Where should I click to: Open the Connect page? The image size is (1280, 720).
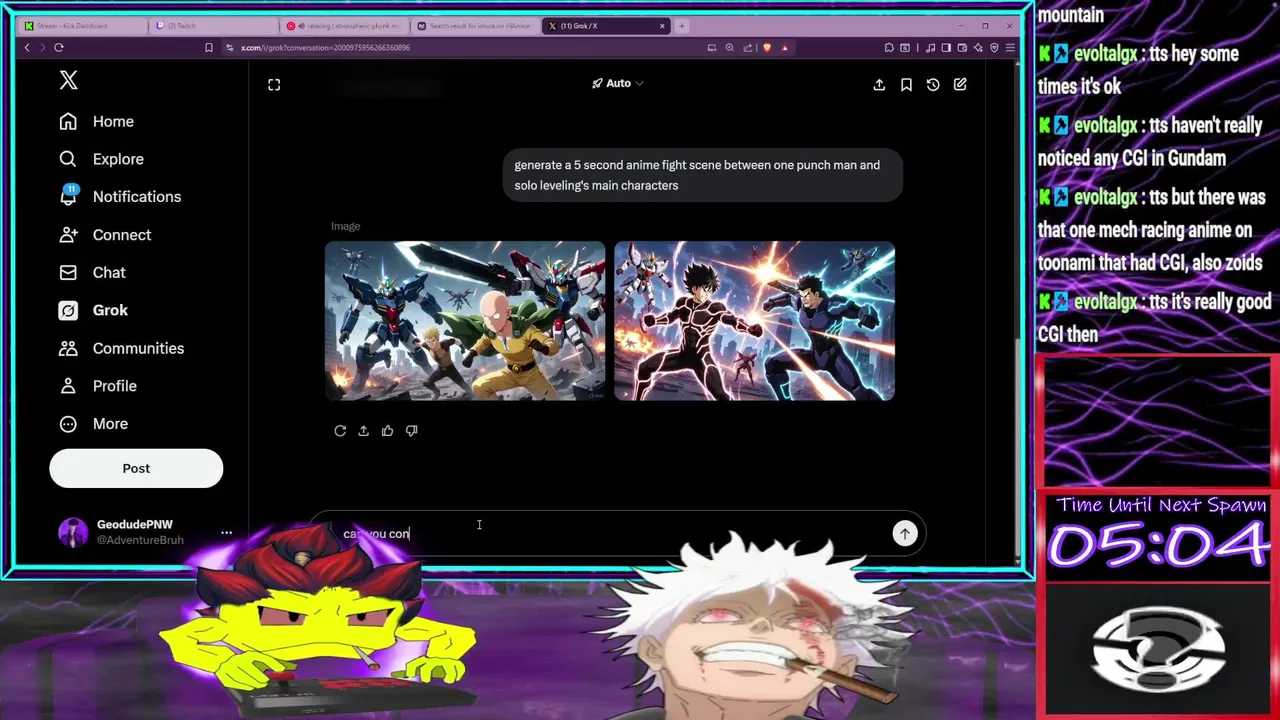coord(105,235)
